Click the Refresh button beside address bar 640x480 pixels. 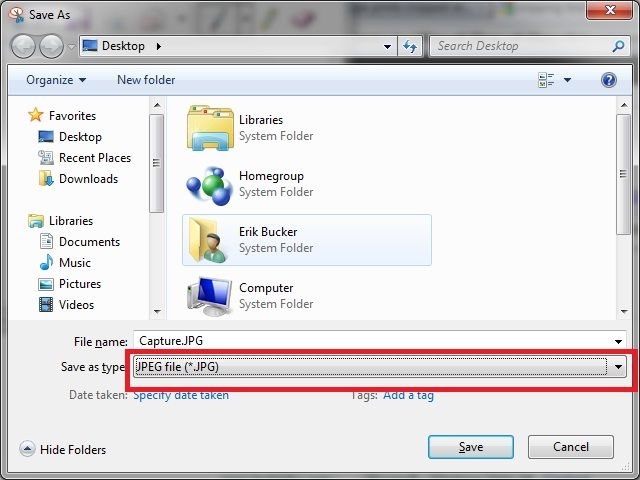click(x=410, y=46)
